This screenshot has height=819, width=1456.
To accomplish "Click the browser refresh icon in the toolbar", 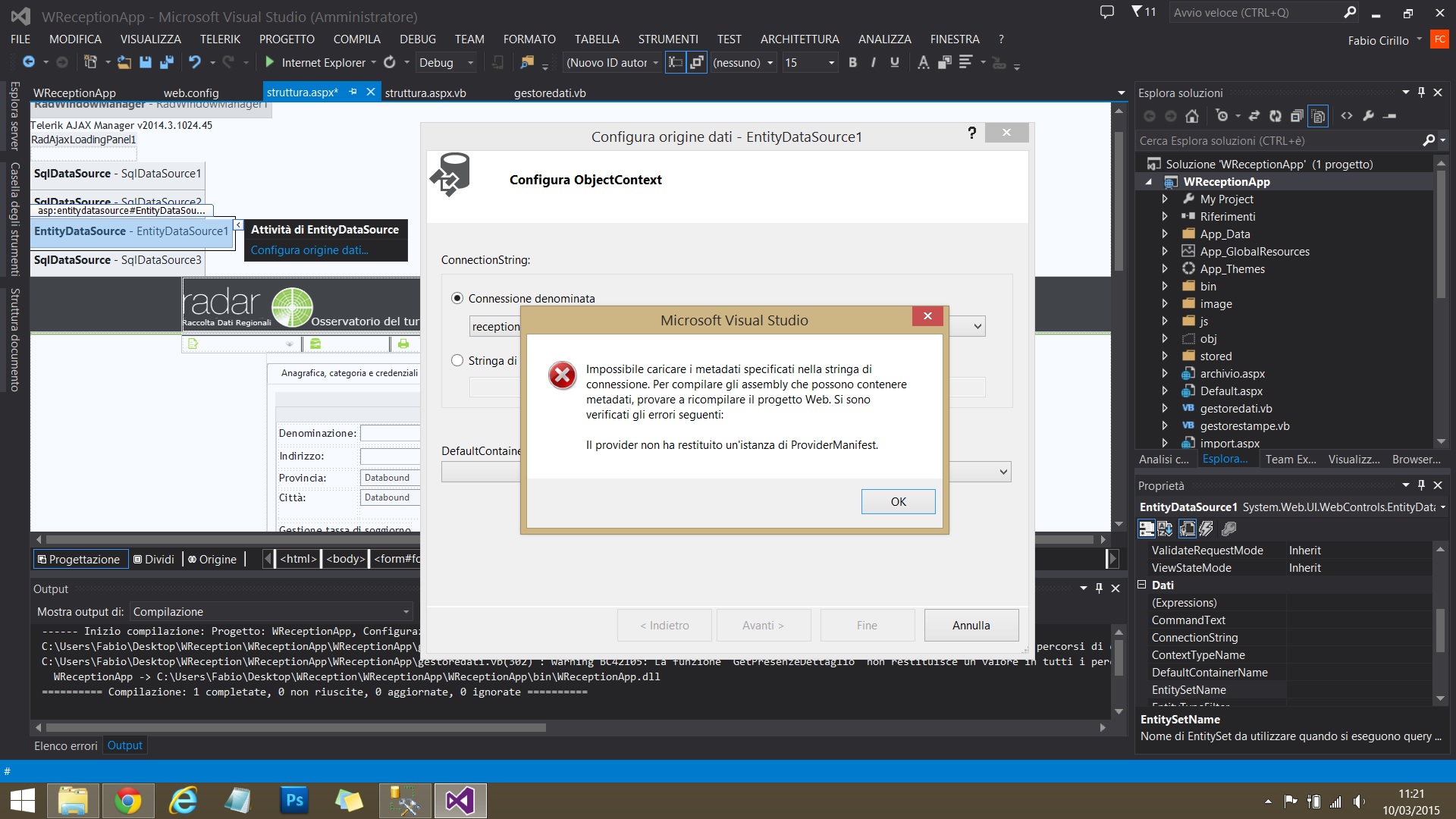I will tap(390, 62).
